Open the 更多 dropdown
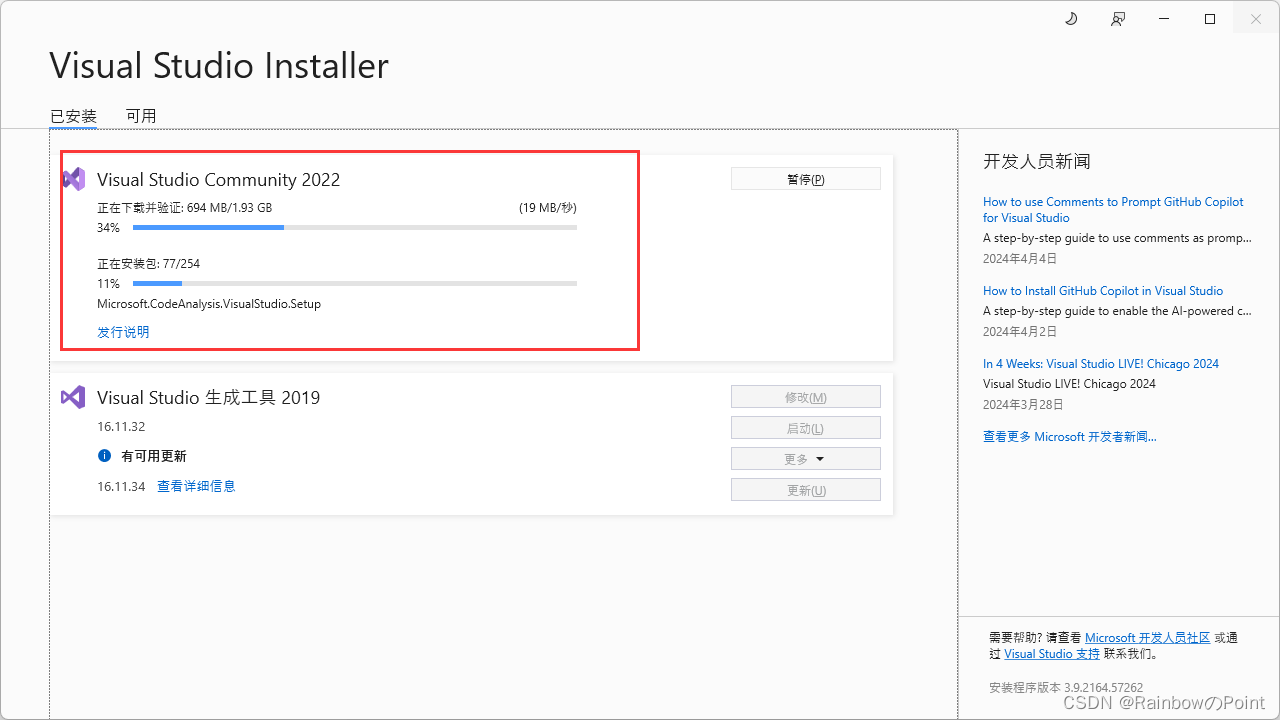This screenshot has width=1280, height=720. [x=806, y=459]
